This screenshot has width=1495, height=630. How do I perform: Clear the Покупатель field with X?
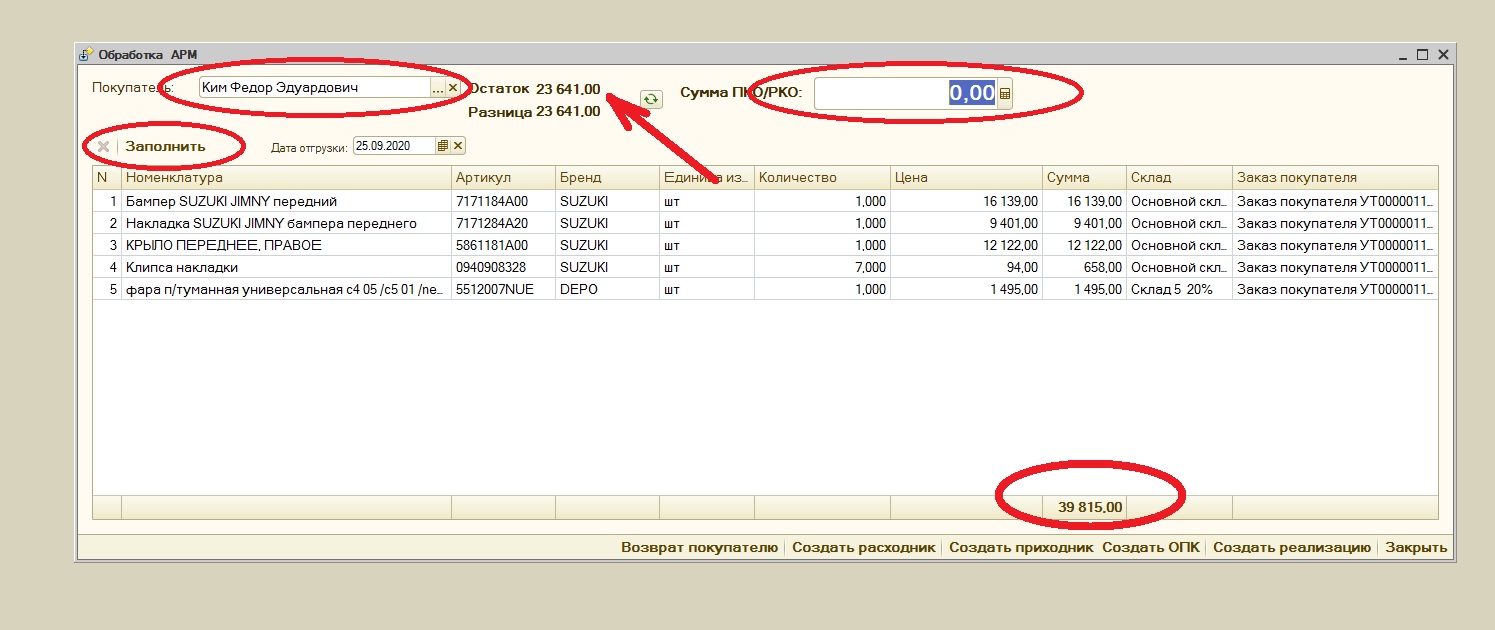click(452, 88)
